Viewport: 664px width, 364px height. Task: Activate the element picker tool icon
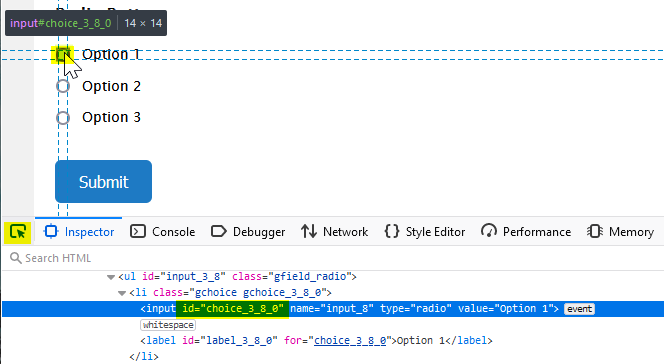click(18, 232)
